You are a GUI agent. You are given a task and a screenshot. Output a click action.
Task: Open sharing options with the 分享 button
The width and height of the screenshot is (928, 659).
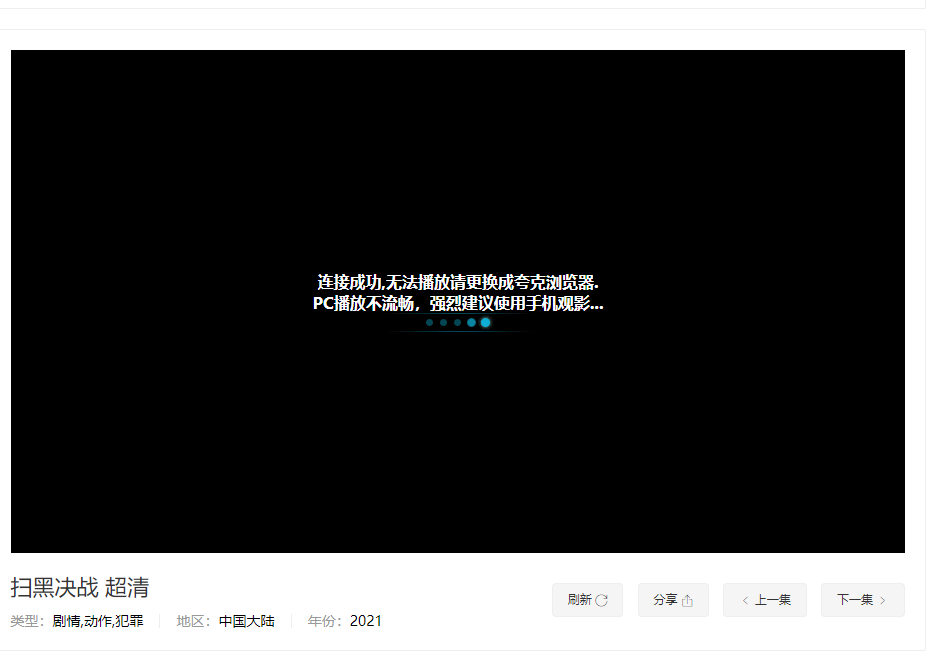(673, 600)
